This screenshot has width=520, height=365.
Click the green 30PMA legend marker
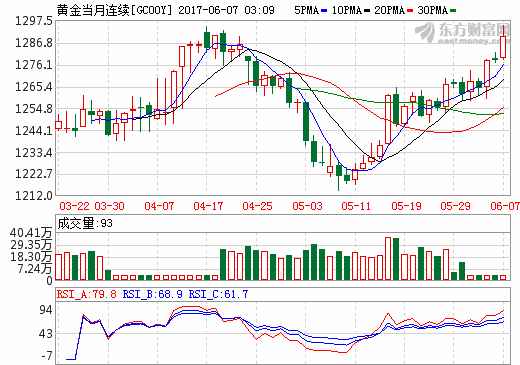pos(453,11)
